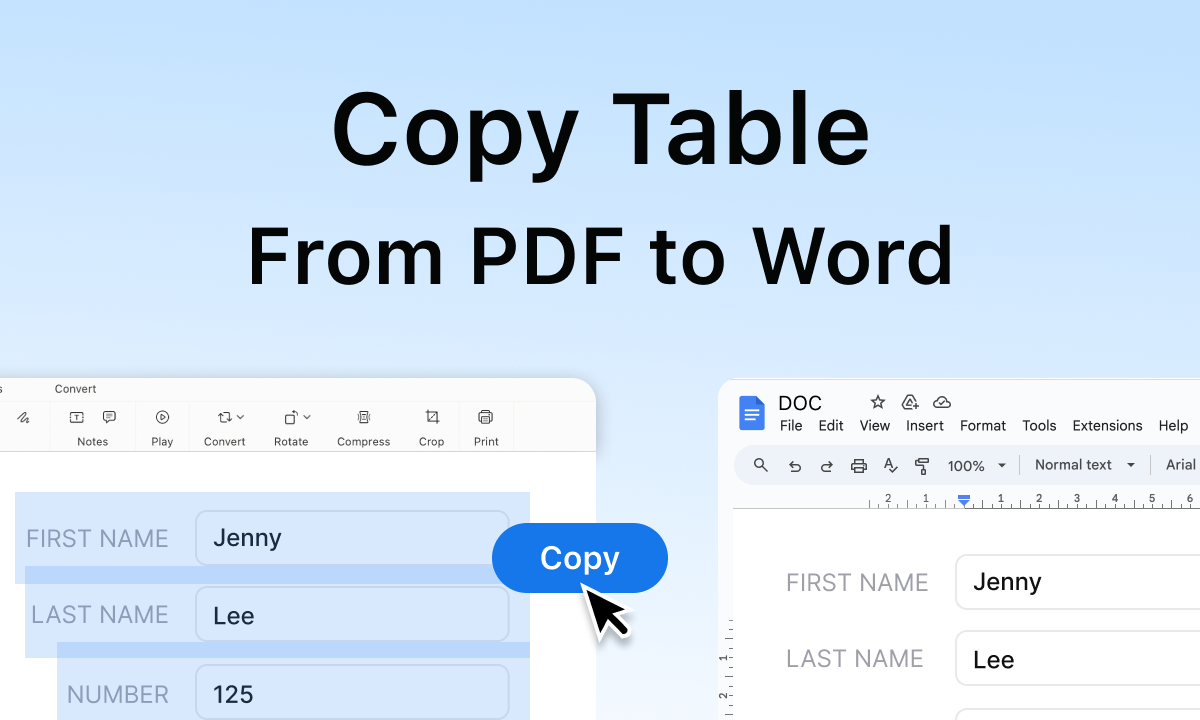Click the blue Copy button
1200x720 pixels.
click(580, 558)
